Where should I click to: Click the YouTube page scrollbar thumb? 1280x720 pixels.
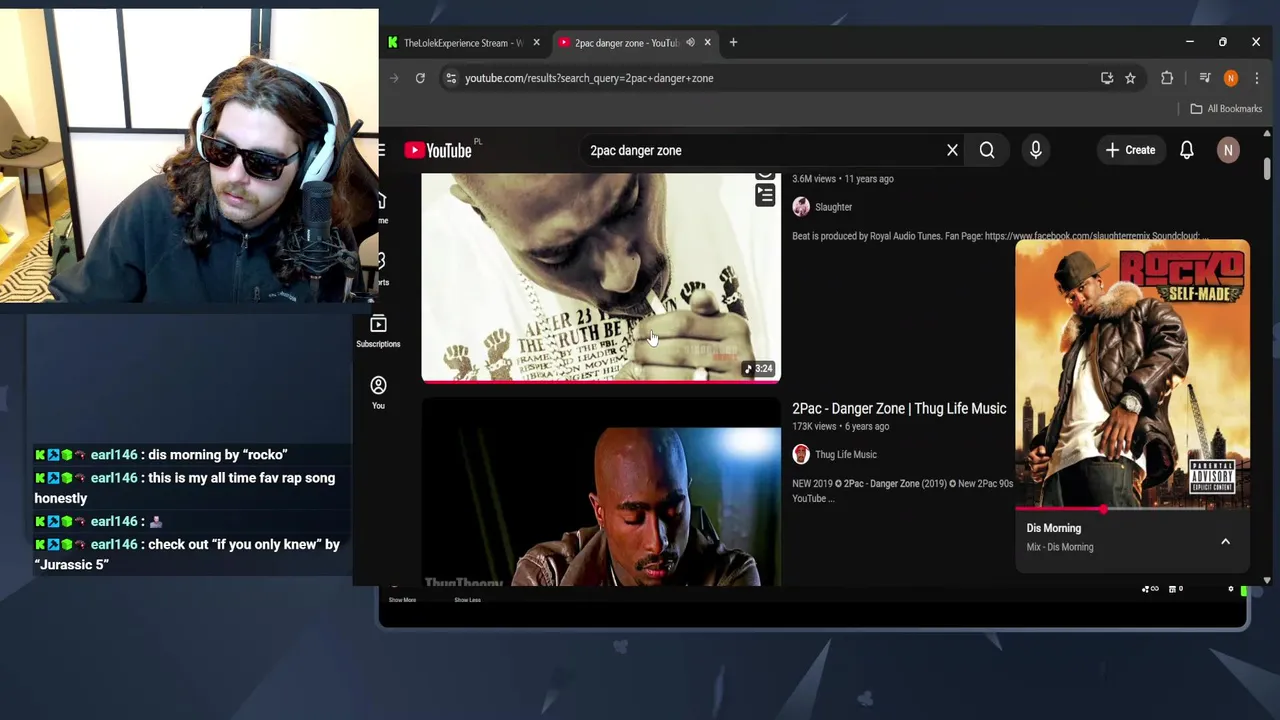(x=1267, y=170)
